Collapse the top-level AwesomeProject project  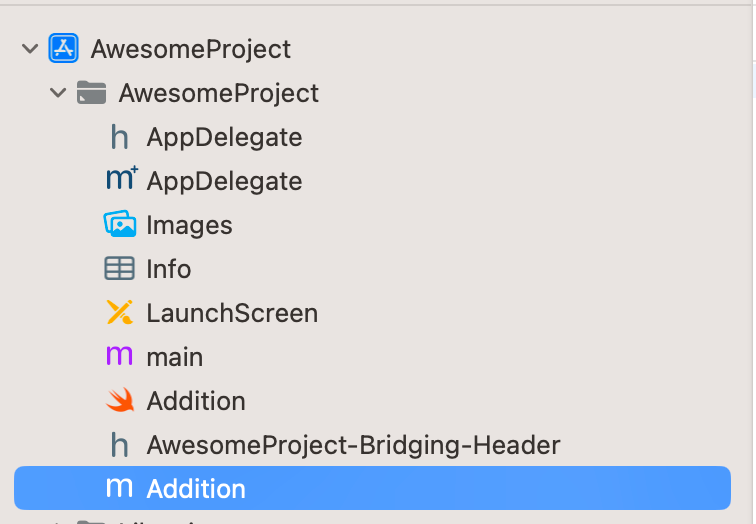[x=30, y=49]
